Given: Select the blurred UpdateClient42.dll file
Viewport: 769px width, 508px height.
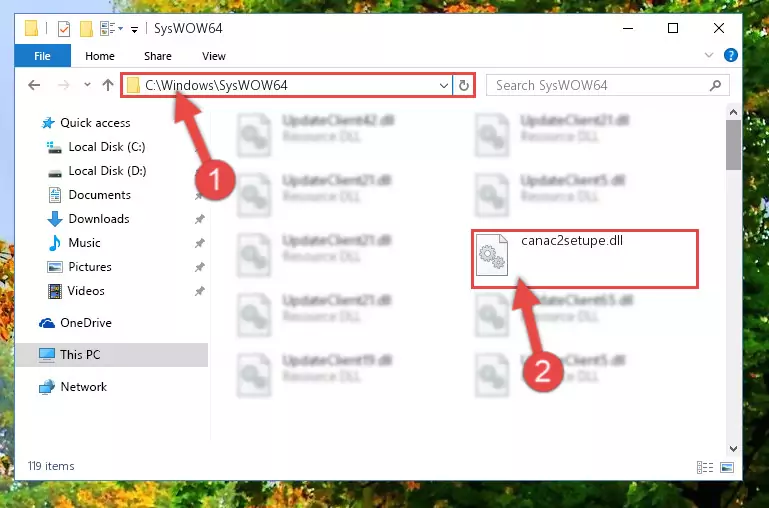Looking at the screenshot, I should coord(316,135).
